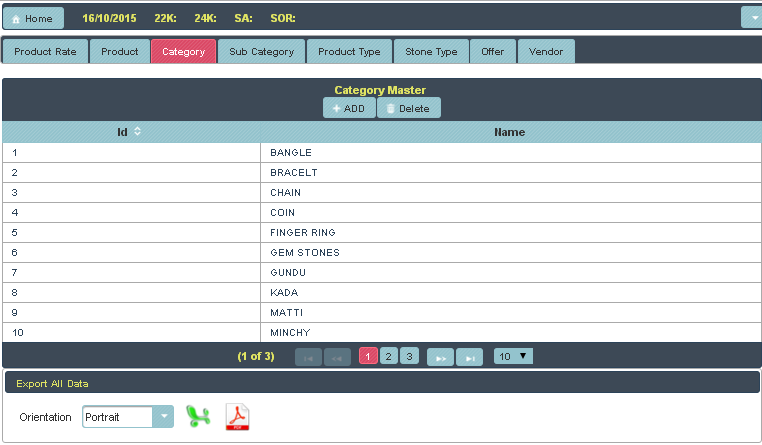The image size is (762, 445).
Task: Go to page 2 of results
Action: (x=389, y=356)
